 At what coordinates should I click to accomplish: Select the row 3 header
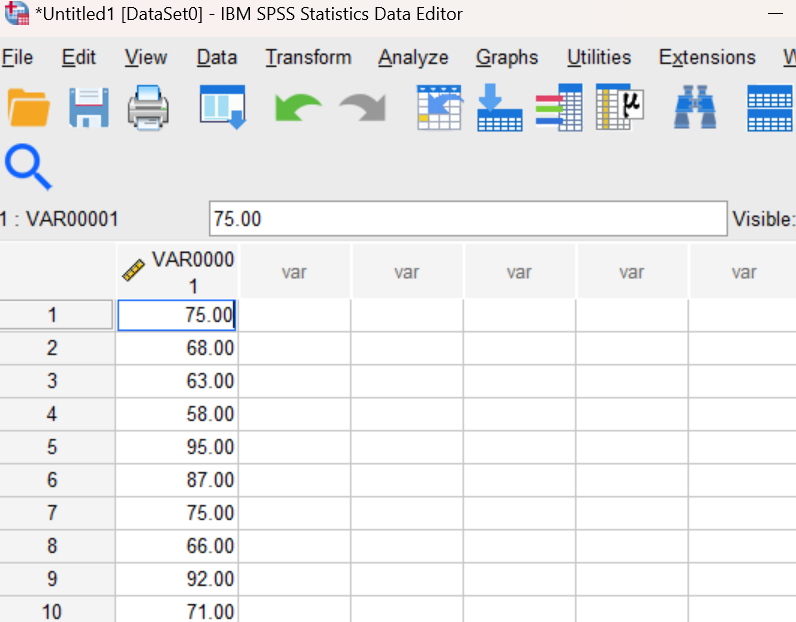[x=57, y=381]
